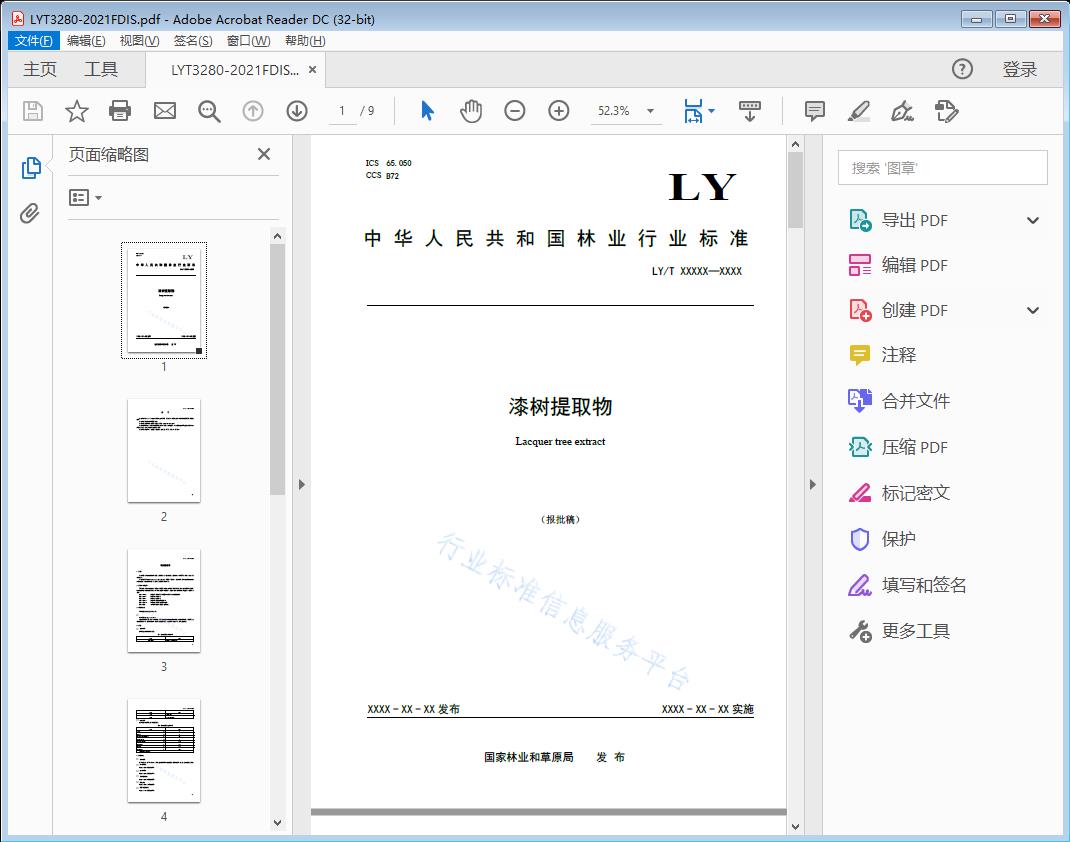
Task: Select the highlight pen tool
Action: (859, 111)
